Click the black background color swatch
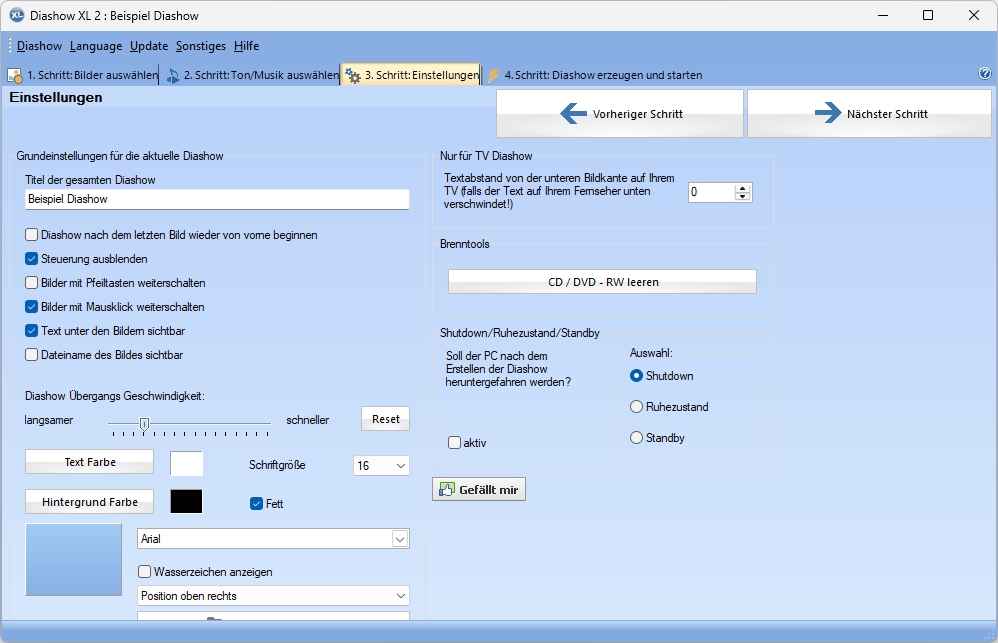 pyautogui.click(x=186, y=502)
